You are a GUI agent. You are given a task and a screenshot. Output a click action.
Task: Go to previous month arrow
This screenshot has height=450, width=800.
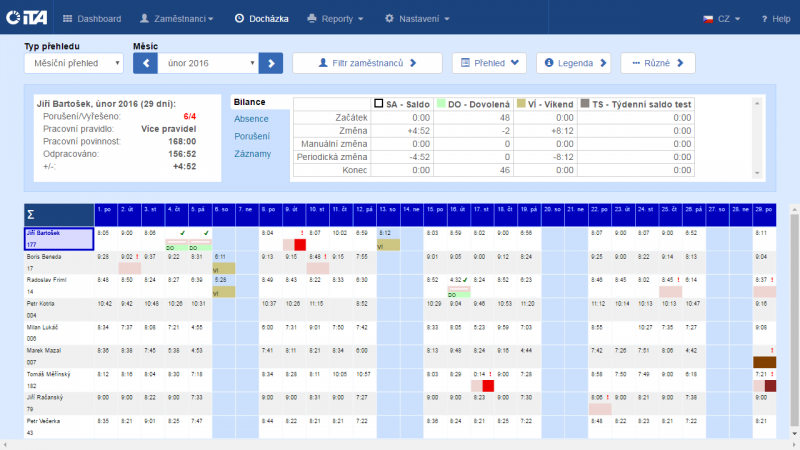click(145, 63)
